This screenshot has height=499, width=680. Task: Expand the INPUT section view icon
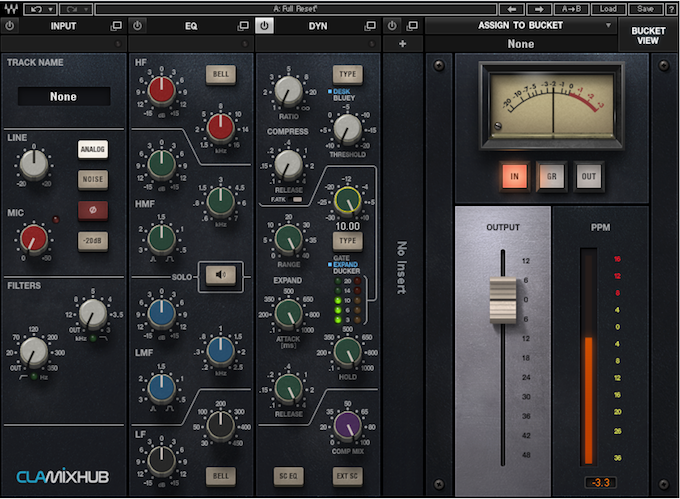tap(116, 26)
